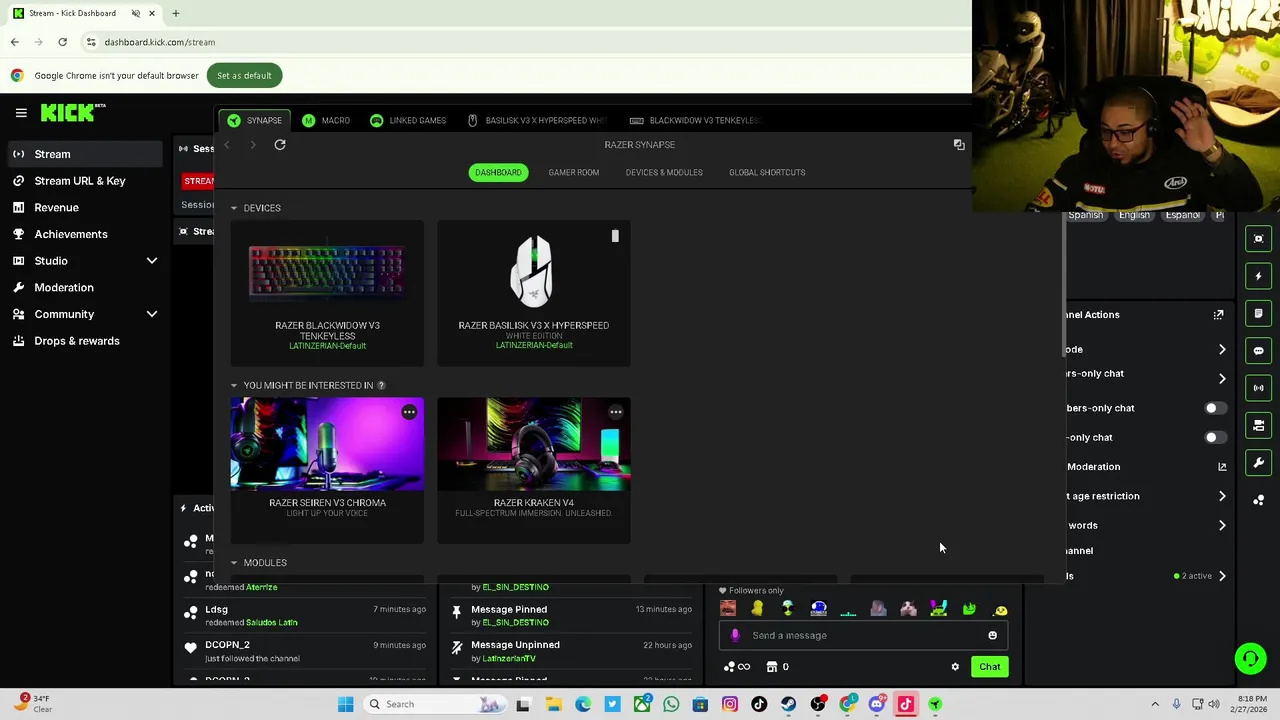Screen dimensions: 1280x720
Task: Open WhatsApp from the taskbar
Action: [x=671, y=704]
